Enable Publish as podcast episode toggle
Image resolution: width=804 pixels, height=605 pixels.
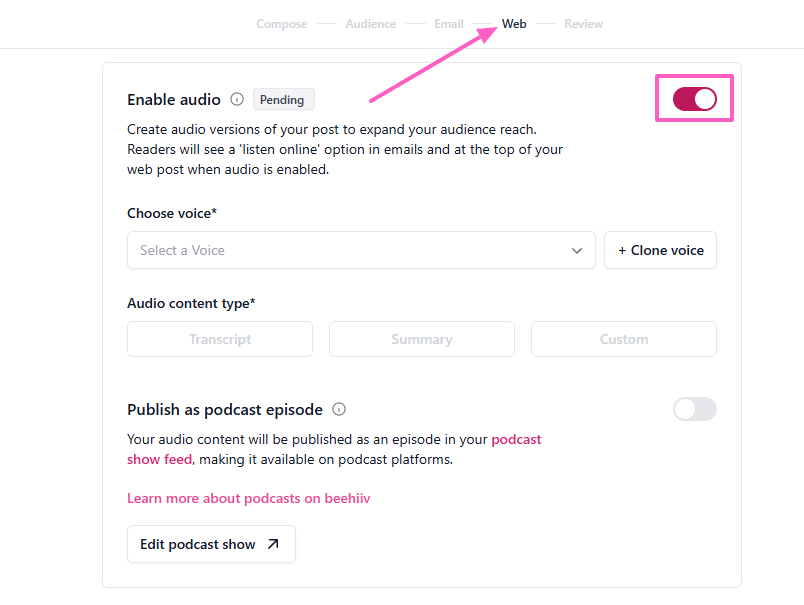694,409
